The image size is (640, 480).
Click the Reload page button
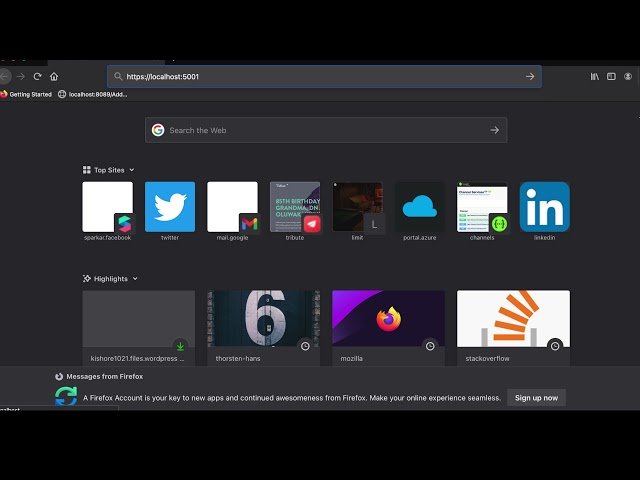click(37, 76)
